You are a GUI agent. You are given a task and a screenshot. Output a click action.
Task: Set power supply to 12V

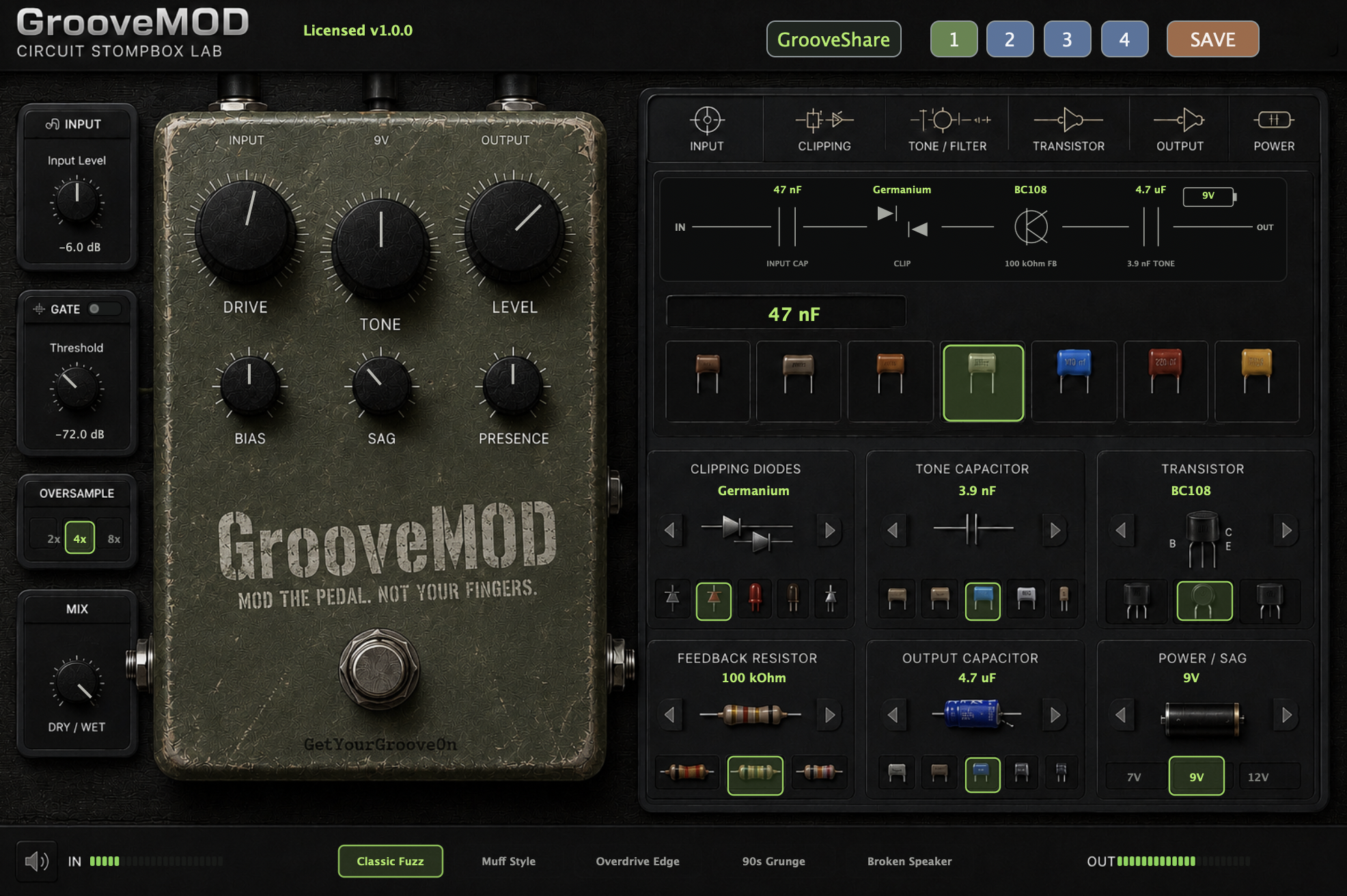(1258, 776)
